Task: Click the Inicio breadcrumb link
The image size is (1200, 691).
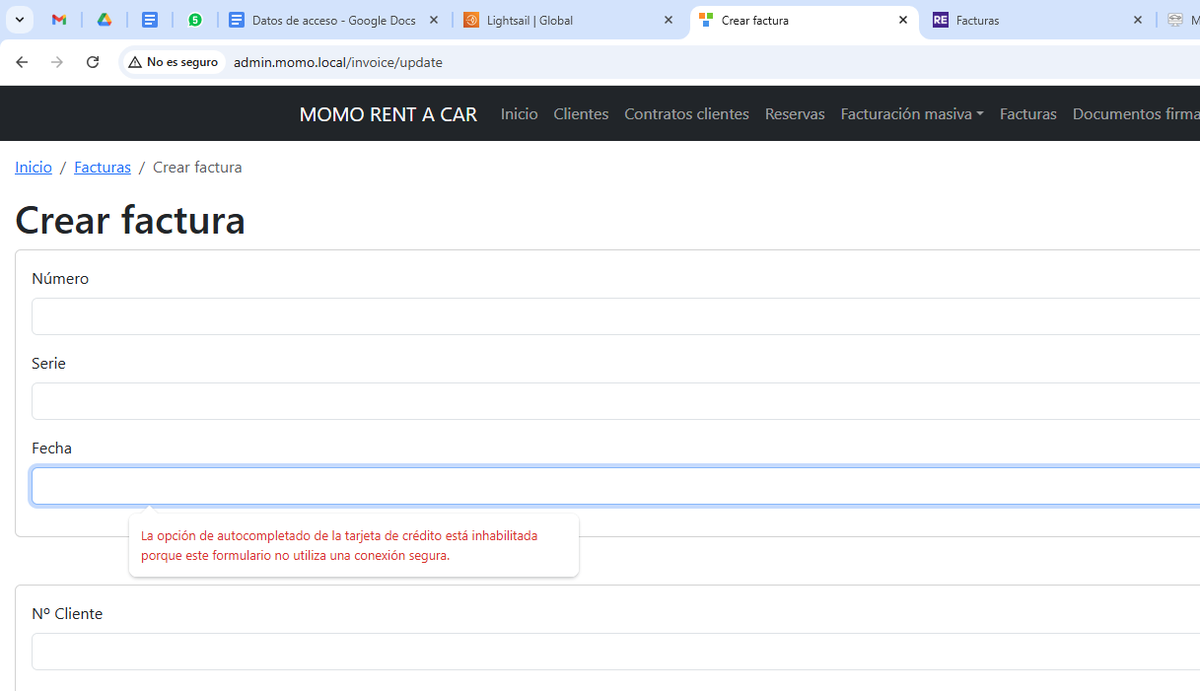Action: (33, 167)
